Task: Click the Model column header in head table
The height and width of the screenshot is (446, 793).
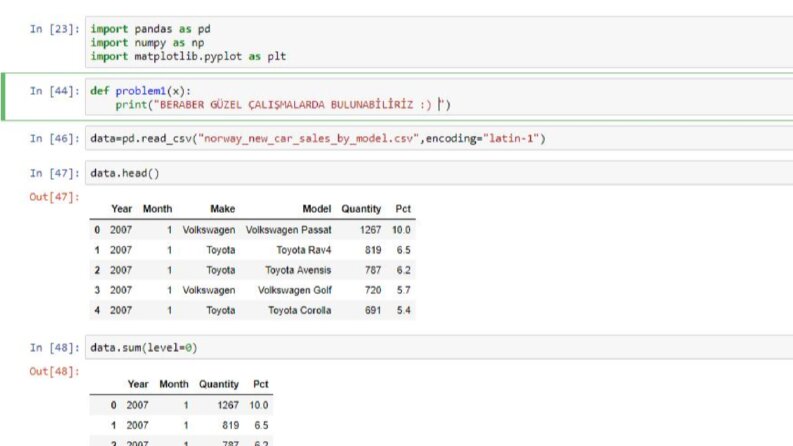Action: click(317, 209)
